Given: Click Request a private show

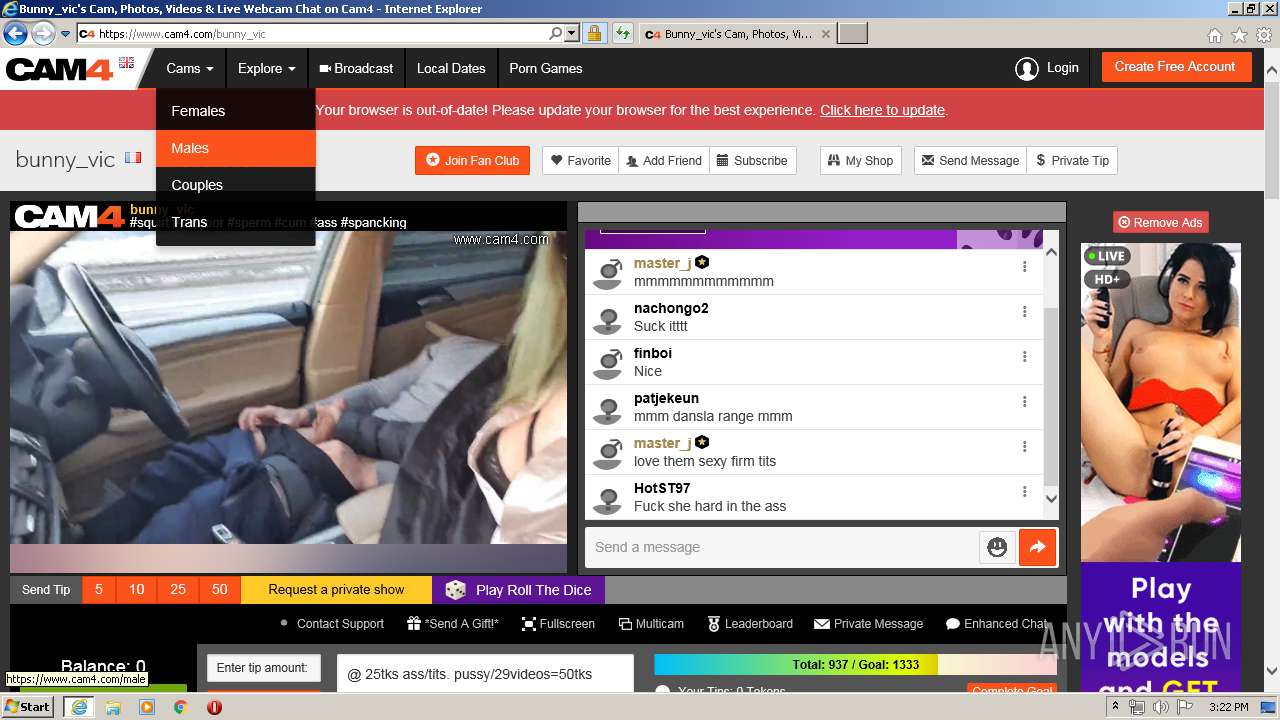Looking at the screenshot, I should [x=336, y=590].
